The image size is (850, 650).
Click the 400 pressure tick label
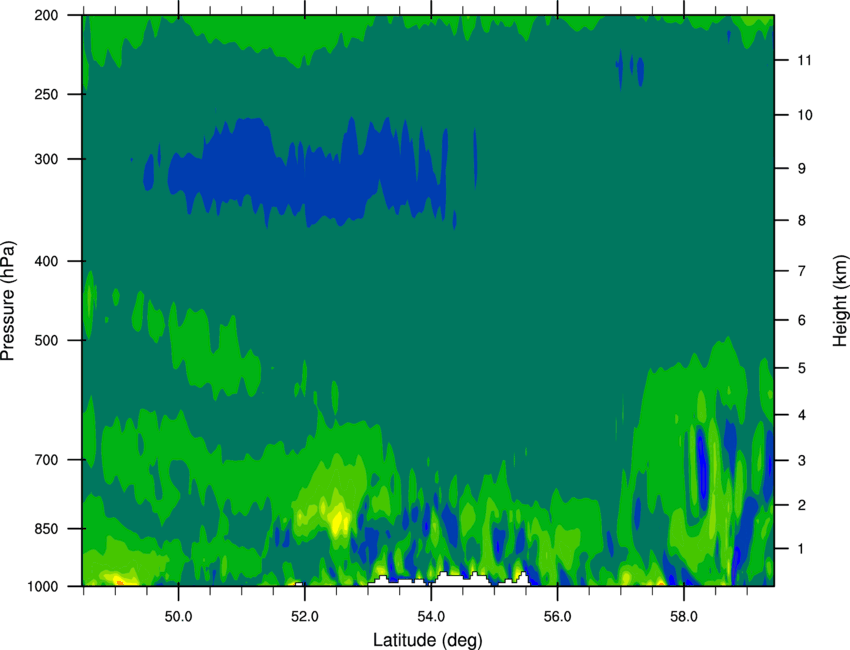pos(46,261)
